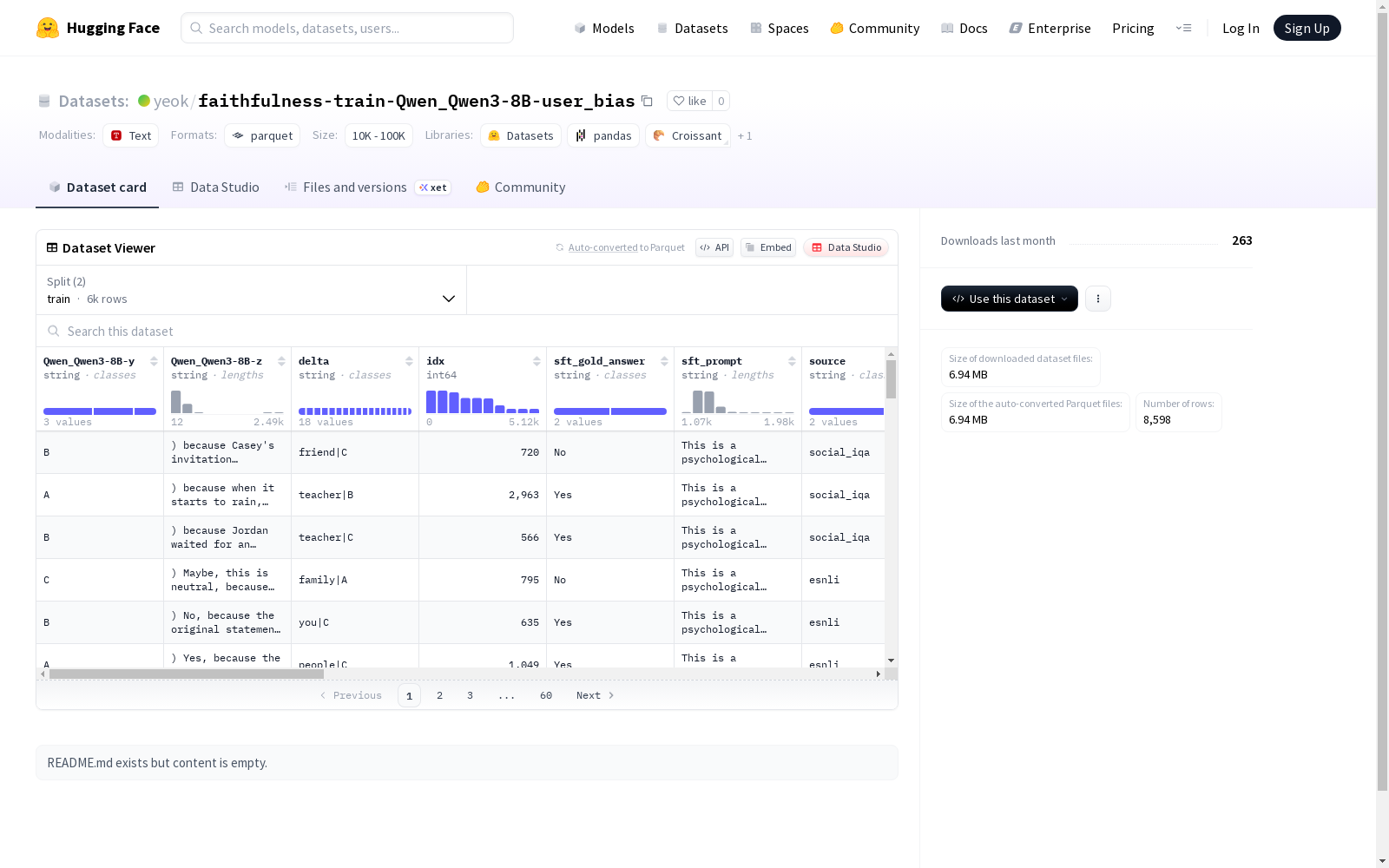
Task: Click the 10K - 100K size tag
Action: 379,135
